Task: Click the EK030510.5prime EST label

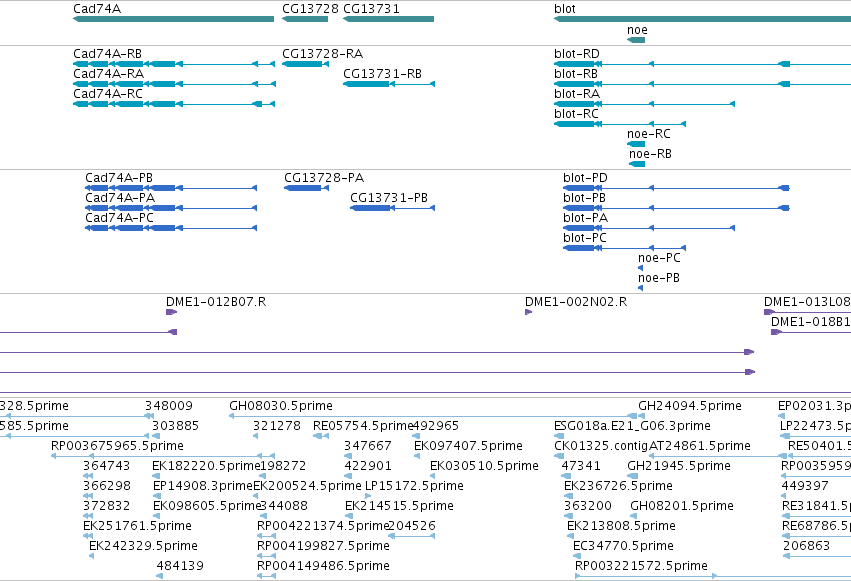Action: pos(484,466)
